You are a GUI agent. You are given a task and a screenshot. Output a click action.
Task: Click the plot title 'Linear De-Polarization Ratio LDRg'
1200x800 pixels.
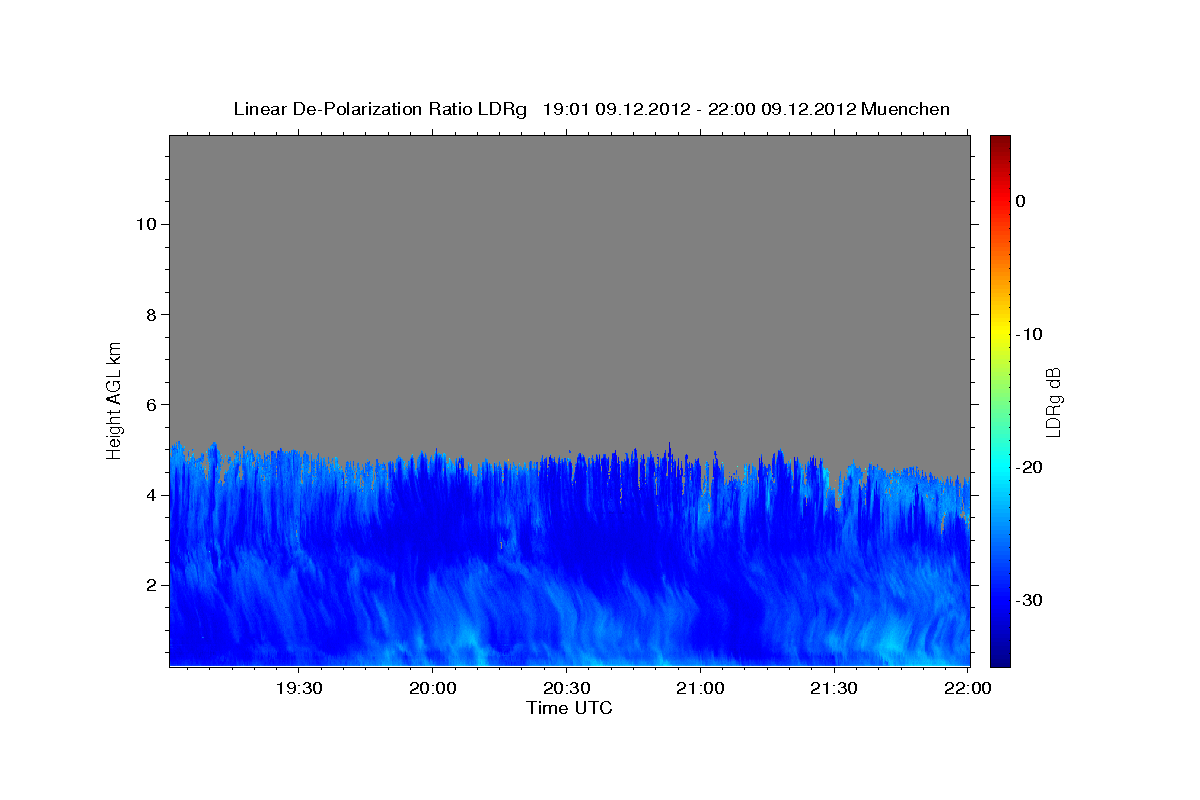pyautogui.click(x=380, y=109)
